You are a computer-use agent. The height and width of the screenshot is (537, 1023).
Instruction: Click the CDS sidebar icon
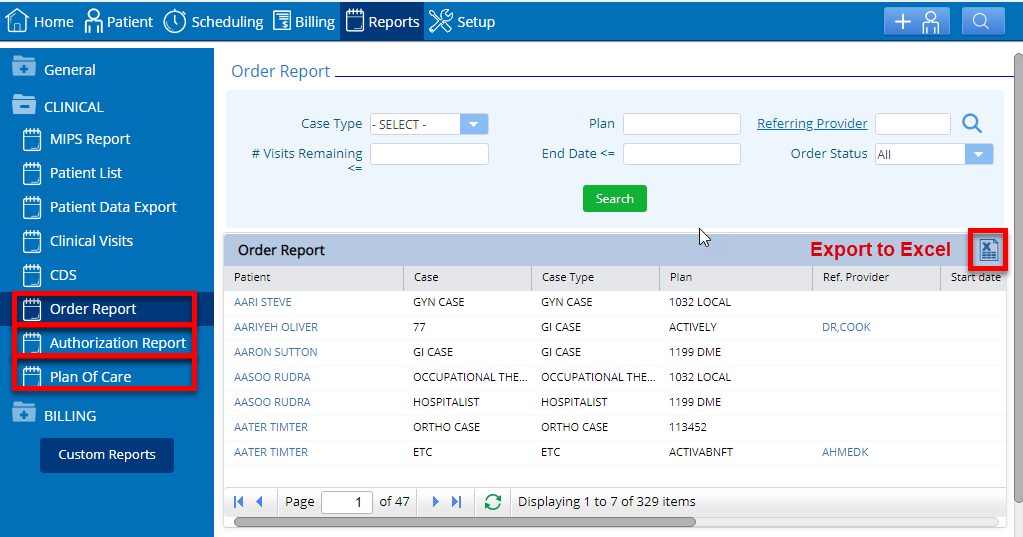[x=32, y=275]
